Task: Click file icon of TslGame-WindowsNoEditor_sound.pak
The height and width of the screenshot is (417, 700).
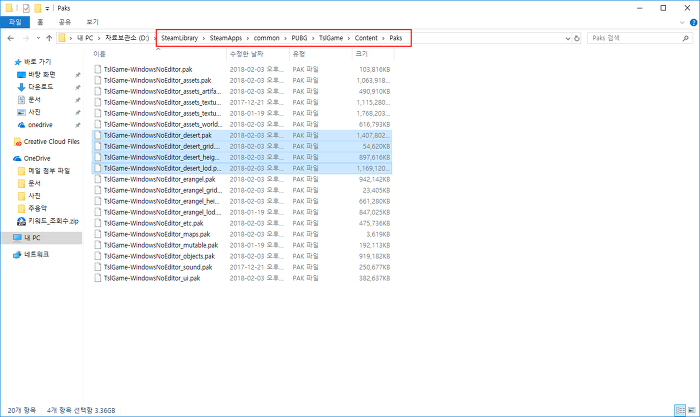Action: point(98,267)
